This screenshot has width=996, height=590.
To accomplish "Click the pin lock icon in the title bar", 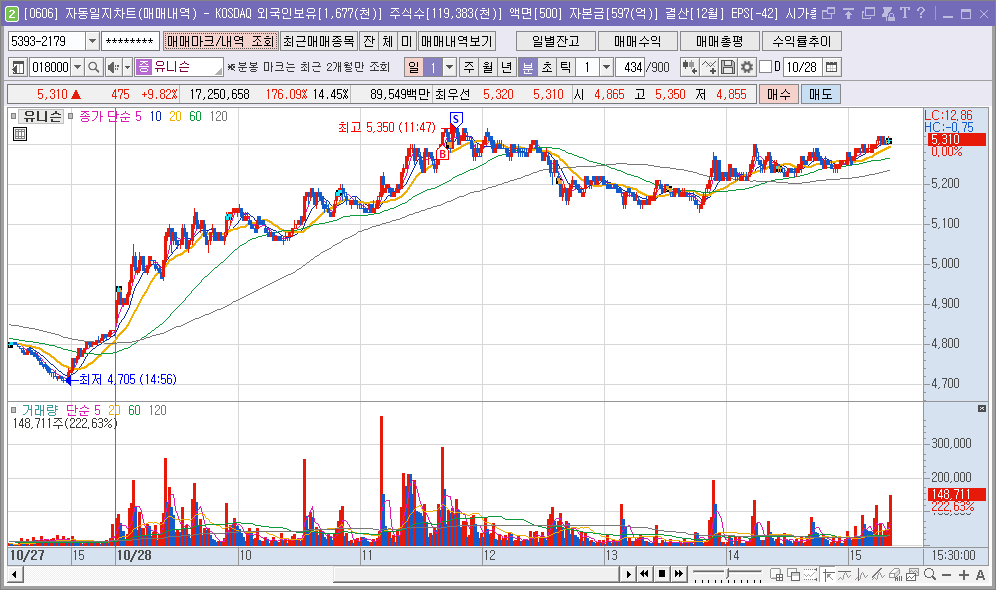I will (x=888, y=13).
